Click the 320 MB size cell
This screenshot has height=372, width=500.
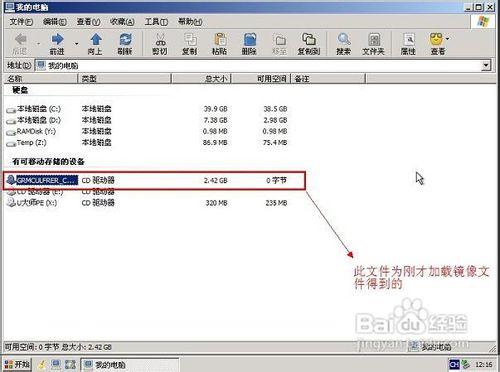(x=216, y=203)
